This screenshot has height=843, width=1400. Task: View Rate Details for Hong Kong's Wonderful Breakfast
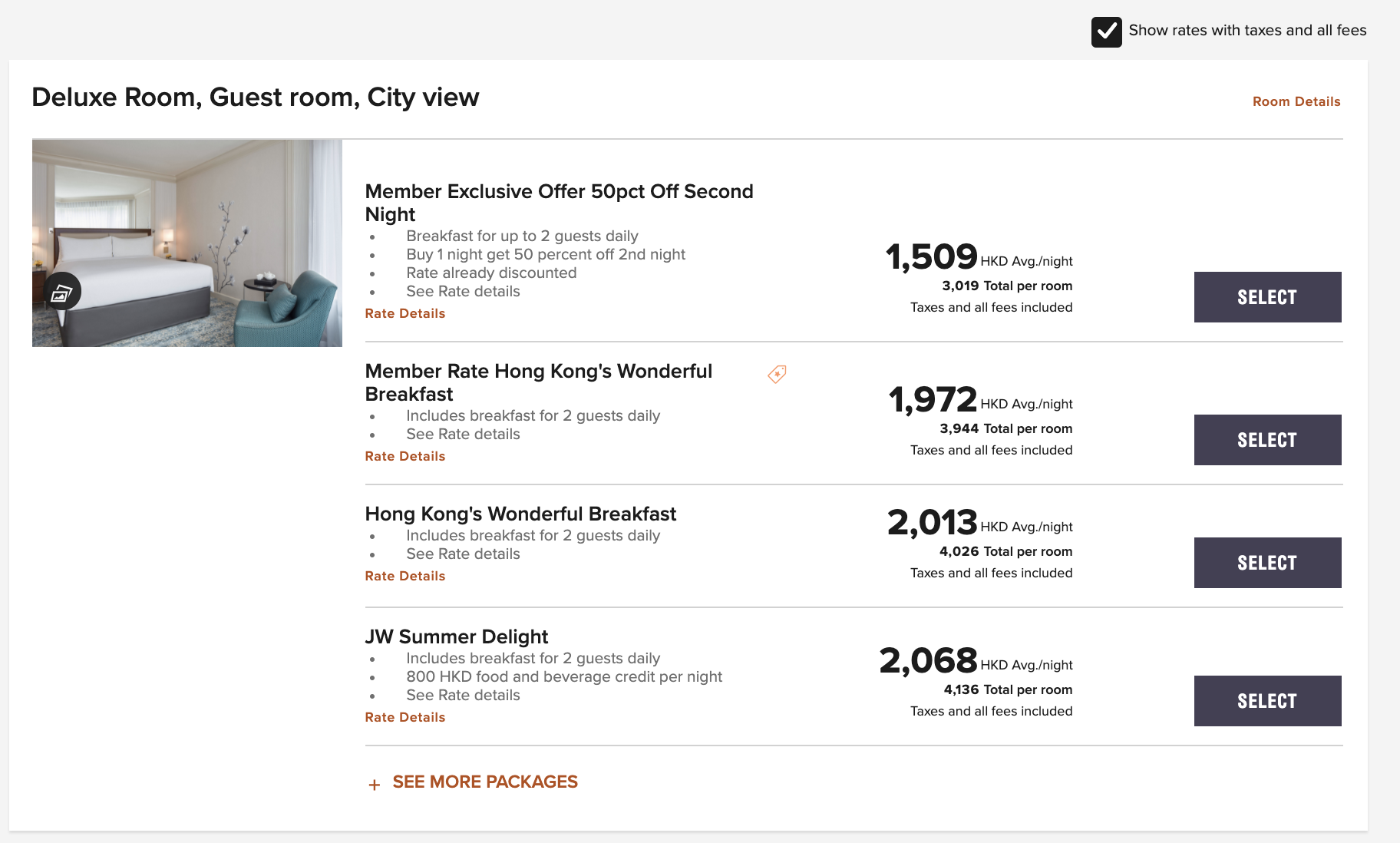click(404, 576)
